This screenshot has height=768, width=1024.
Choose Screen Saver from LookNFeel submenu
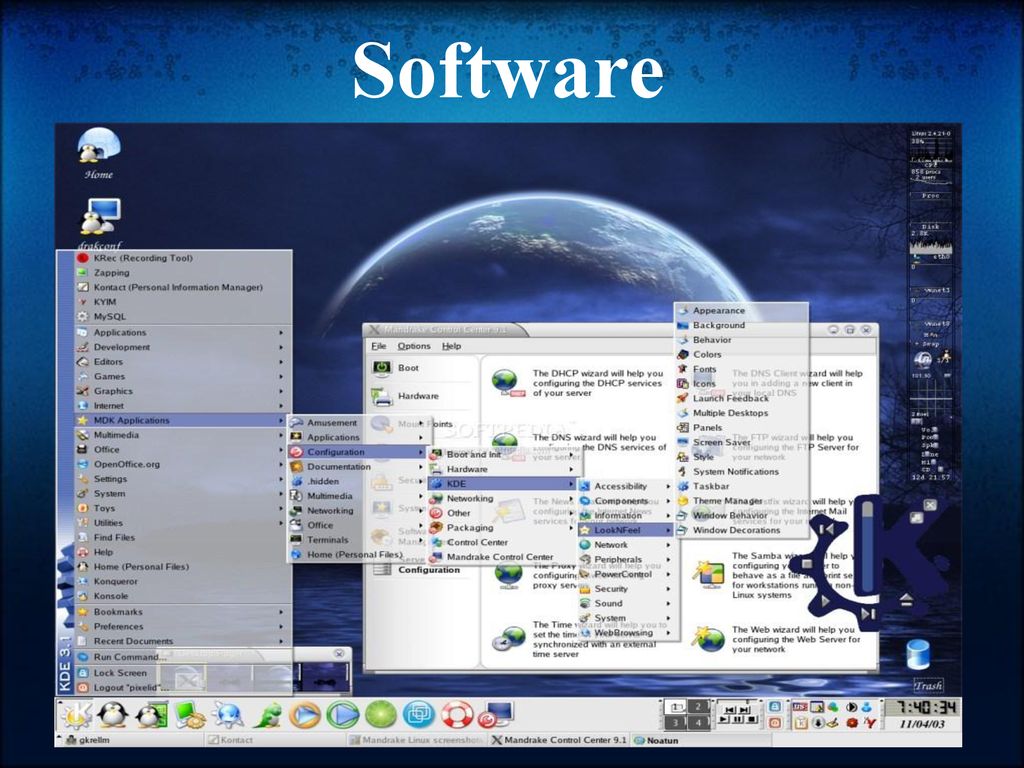[741, 442]
